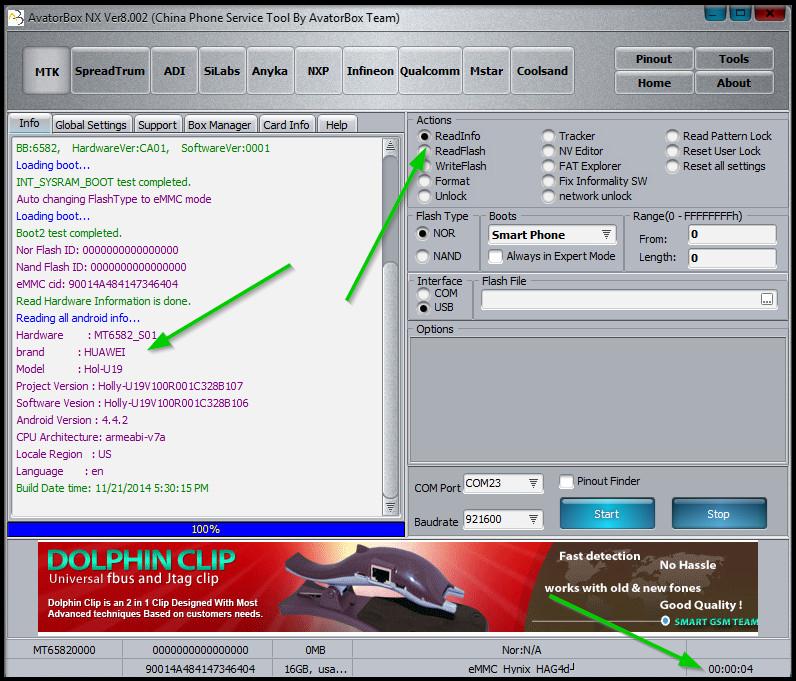796x681 pixels.
Task: Select the SpreadTrum platform button
Action: pyautogui.click(x=110, y=71)
